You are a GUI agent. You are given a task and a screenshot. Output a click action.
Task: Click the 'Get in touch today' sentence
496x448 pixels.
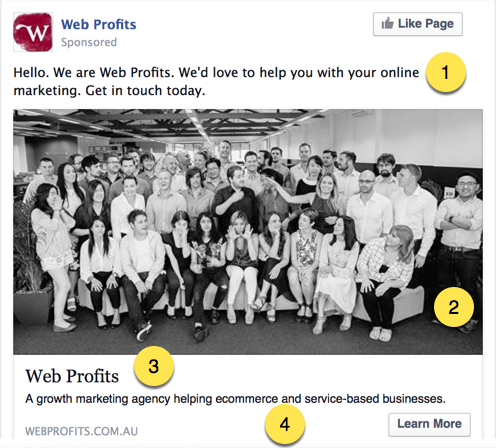(x=145, y=91)
